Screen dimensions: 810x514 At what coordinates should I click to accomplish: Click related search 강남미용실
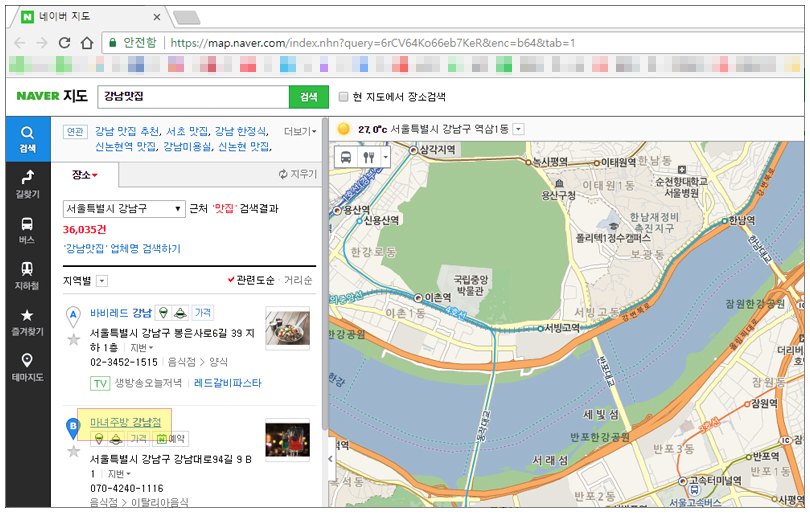coord(187,147)
